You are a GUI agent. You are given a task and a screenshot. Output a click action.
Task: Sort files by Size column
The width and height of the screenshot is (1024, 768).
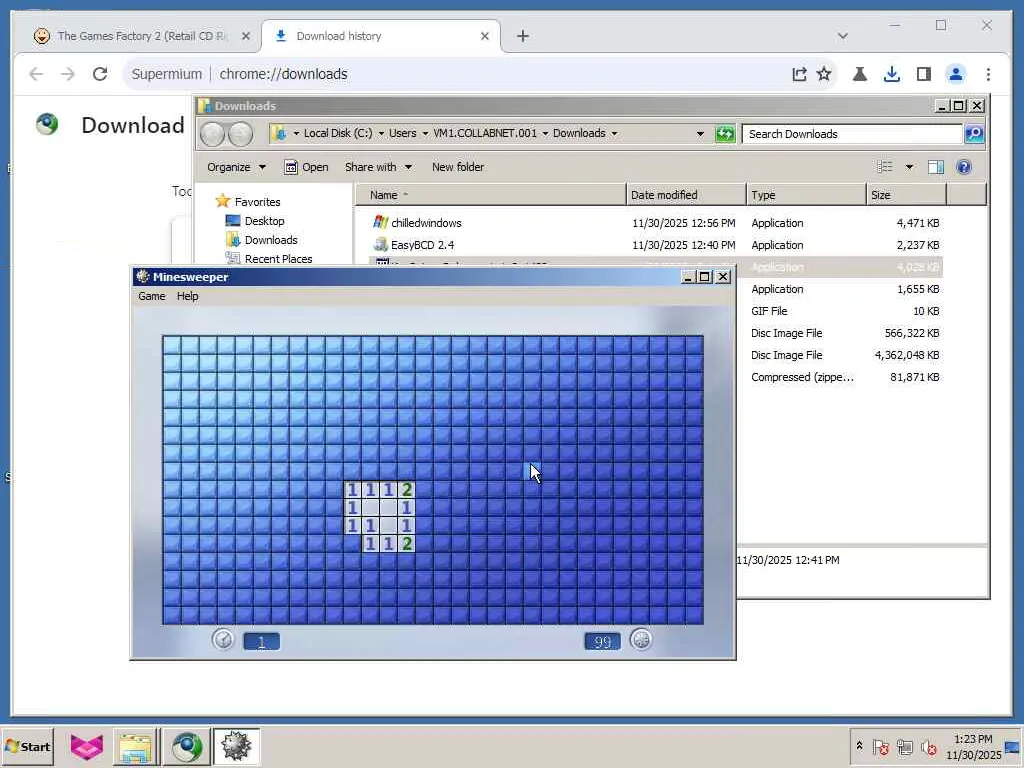pos(906,195)
